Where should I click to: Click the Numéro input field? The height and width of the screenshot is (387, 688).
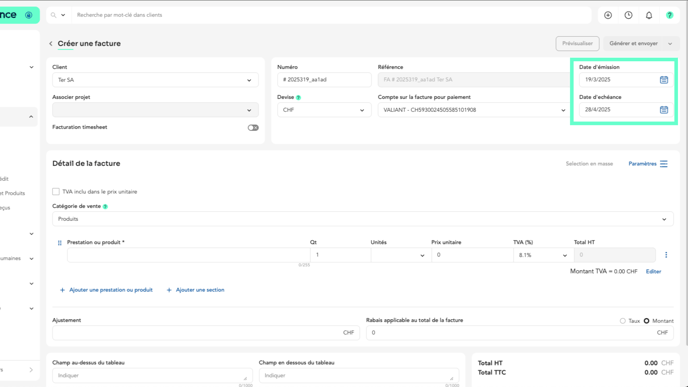pos(324,80)
